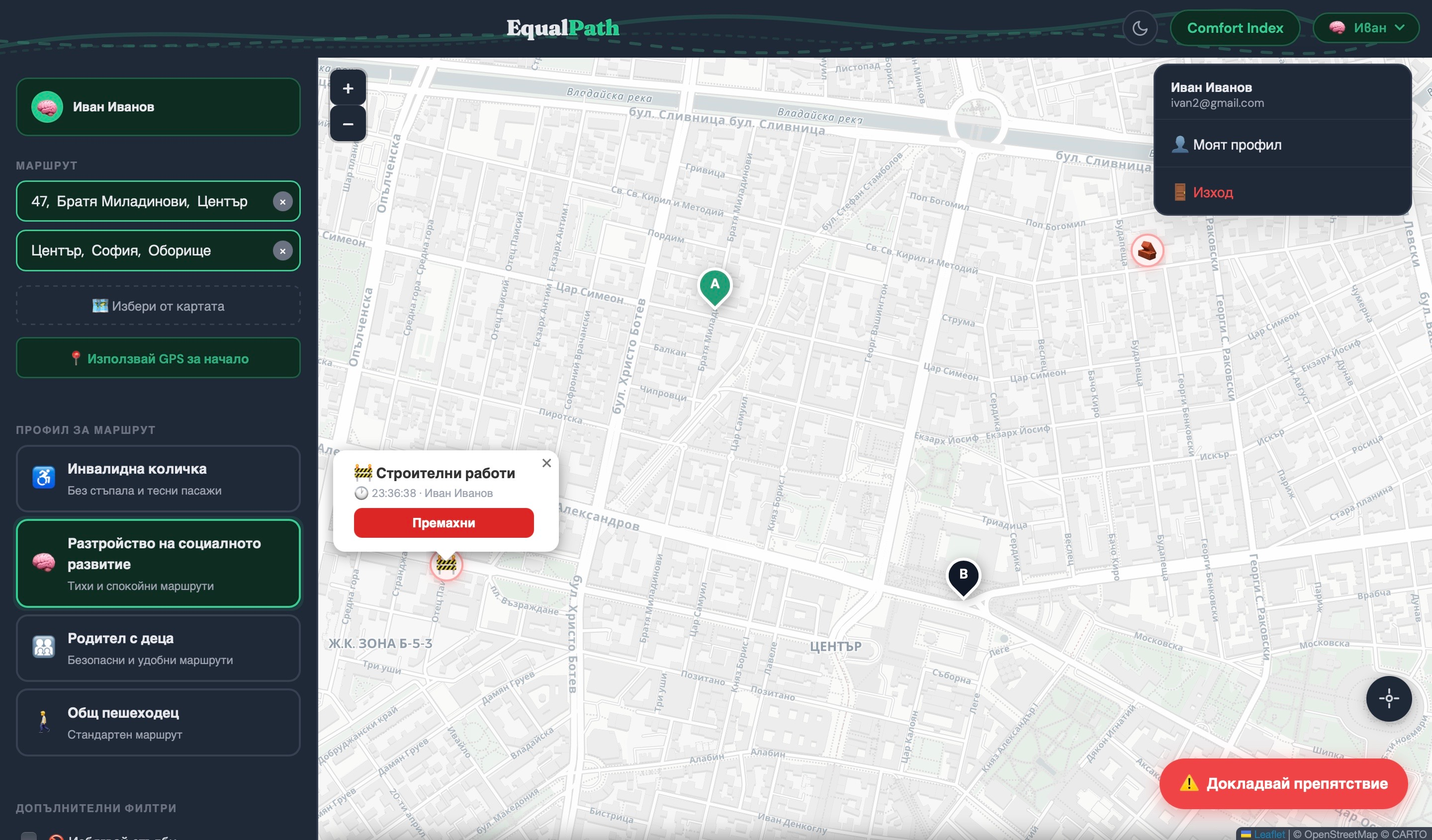Zoom in on the map
The height and width of the screenshot is (840, 1432).
coord(348,88)
